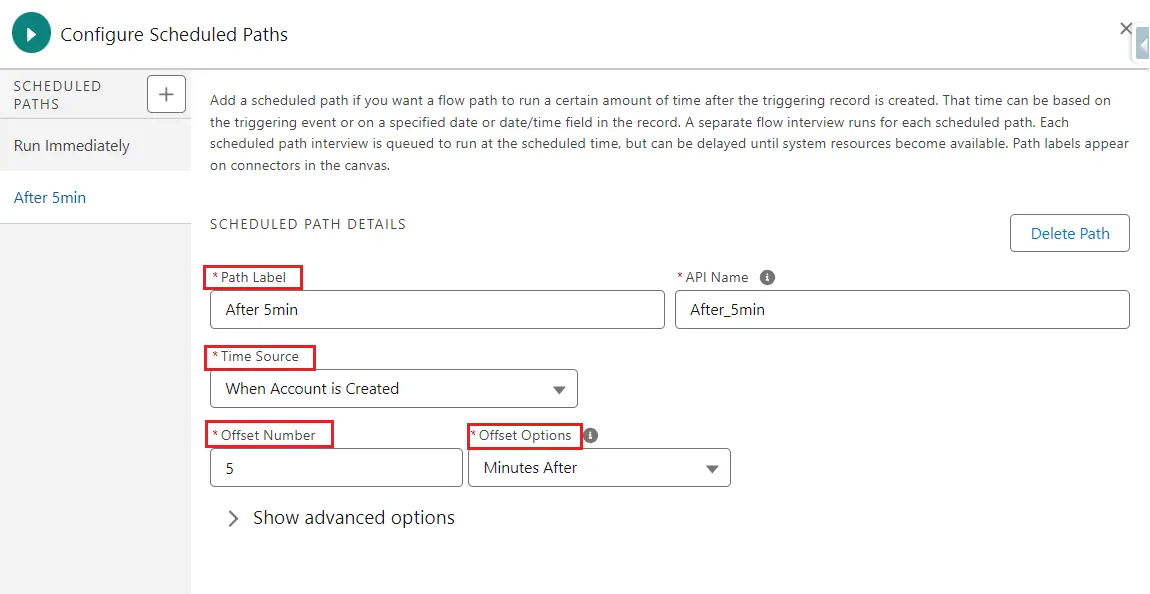Screen dimensions: 1150x594
Task: Click the advanced options chevron icon
Action: click(x=233, y=518)
